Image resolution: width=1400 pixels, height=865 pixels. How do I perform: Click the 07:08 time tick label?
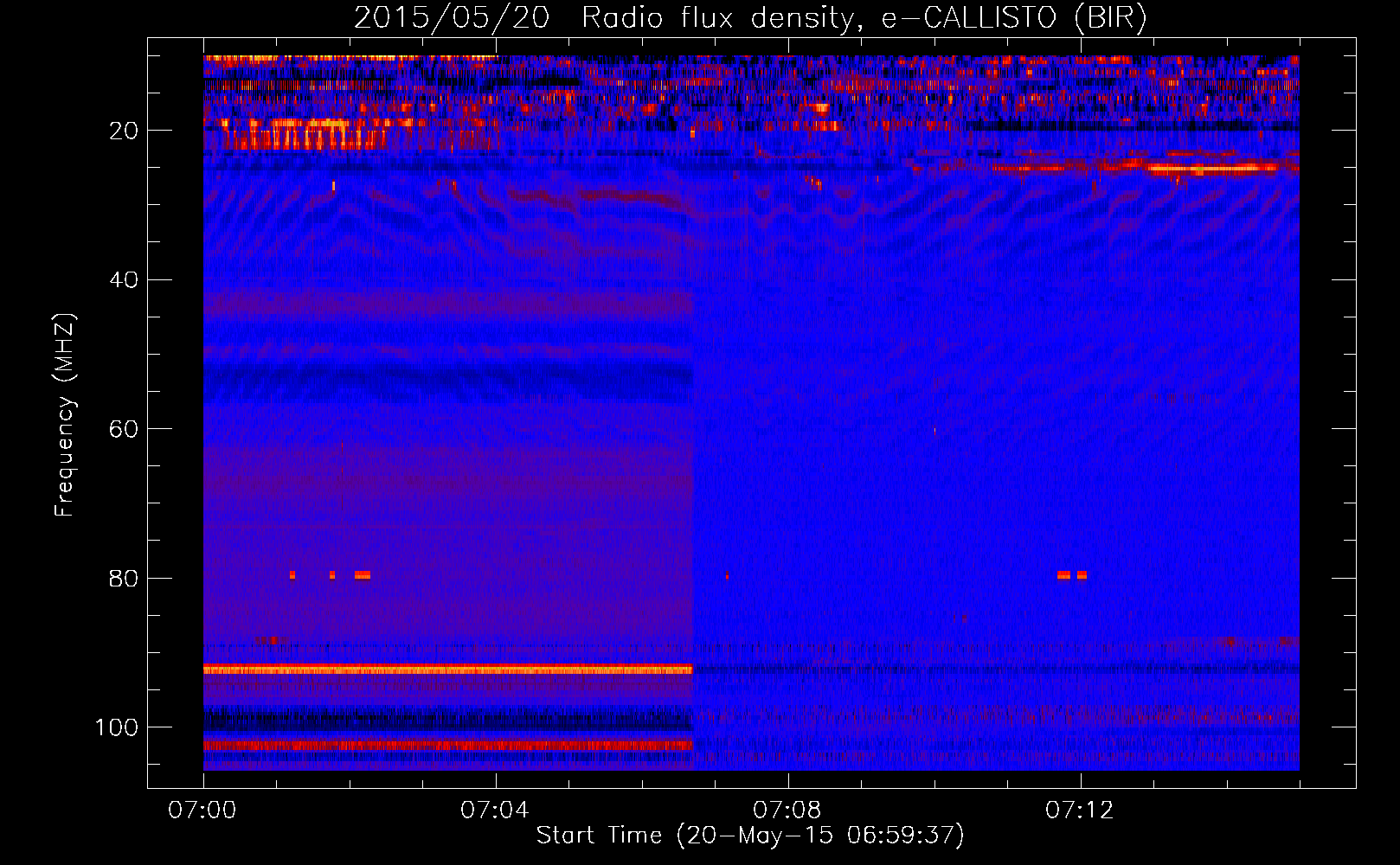(x=787, y=811)
